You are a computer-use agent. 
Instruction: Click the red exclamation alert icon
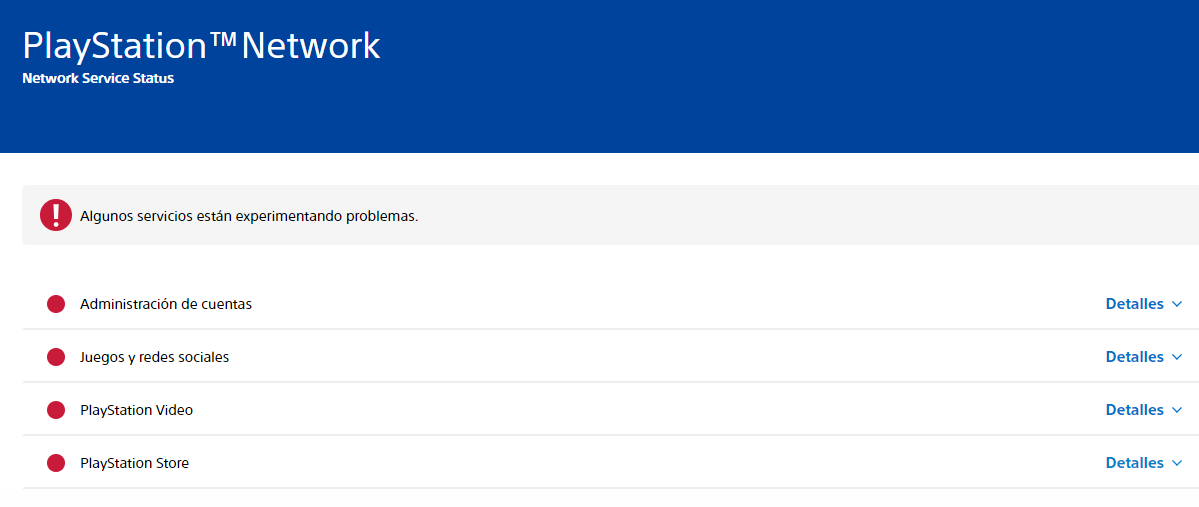56,215
